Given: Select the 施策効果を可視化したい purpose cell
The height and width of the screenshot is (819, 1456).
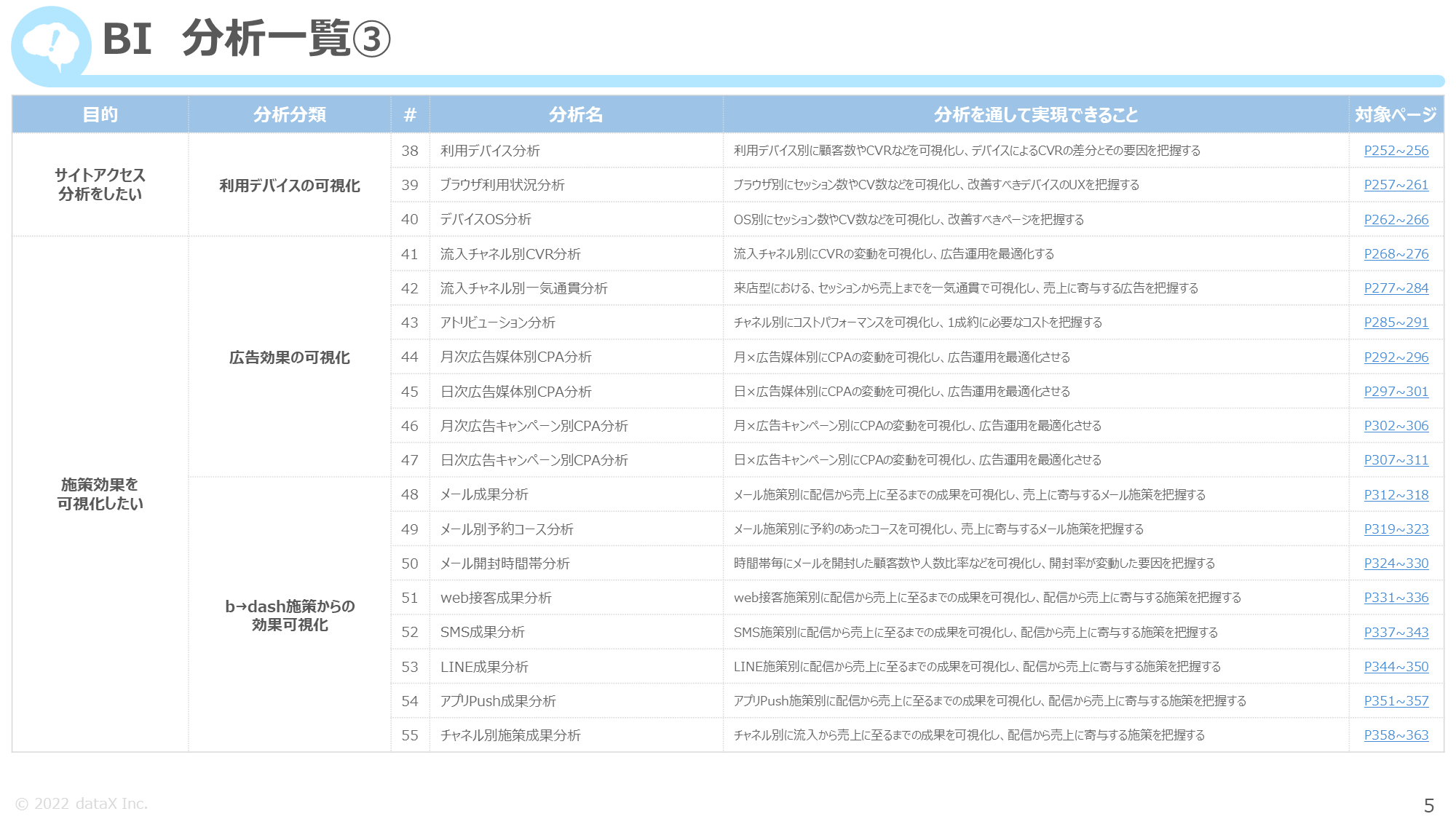Looking at the screenshot, I should click(100, 494).
